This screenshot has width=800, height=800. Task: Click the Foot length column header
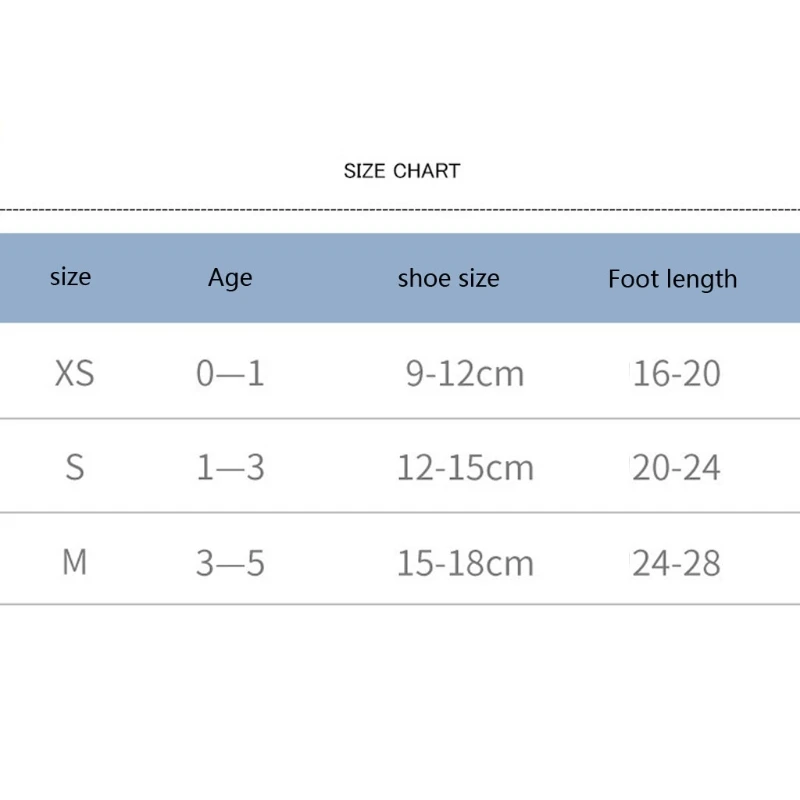[x=672, y=279]
